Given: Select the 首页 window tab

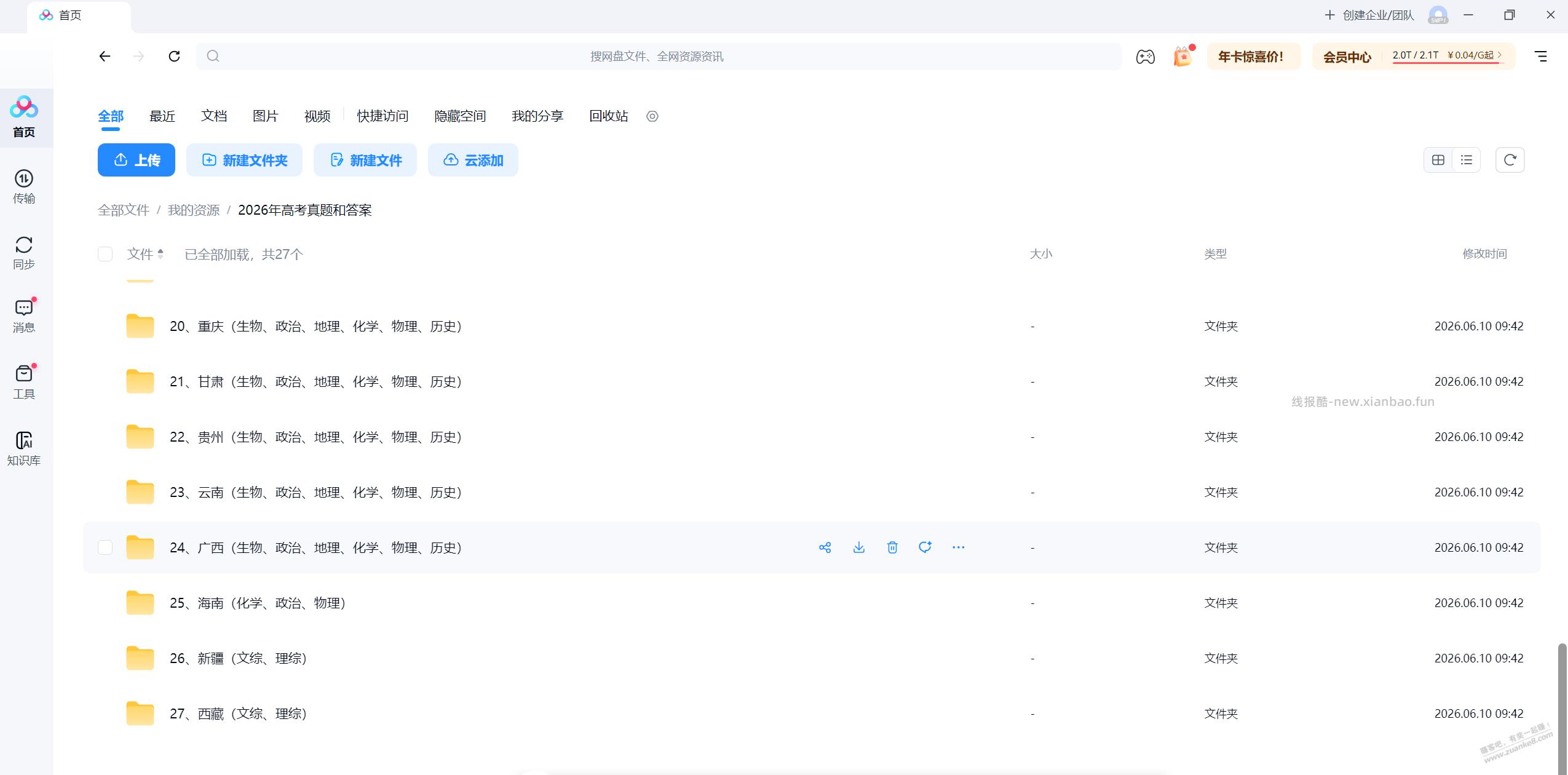Looking at the screenshot, I should tap(79, 16).
